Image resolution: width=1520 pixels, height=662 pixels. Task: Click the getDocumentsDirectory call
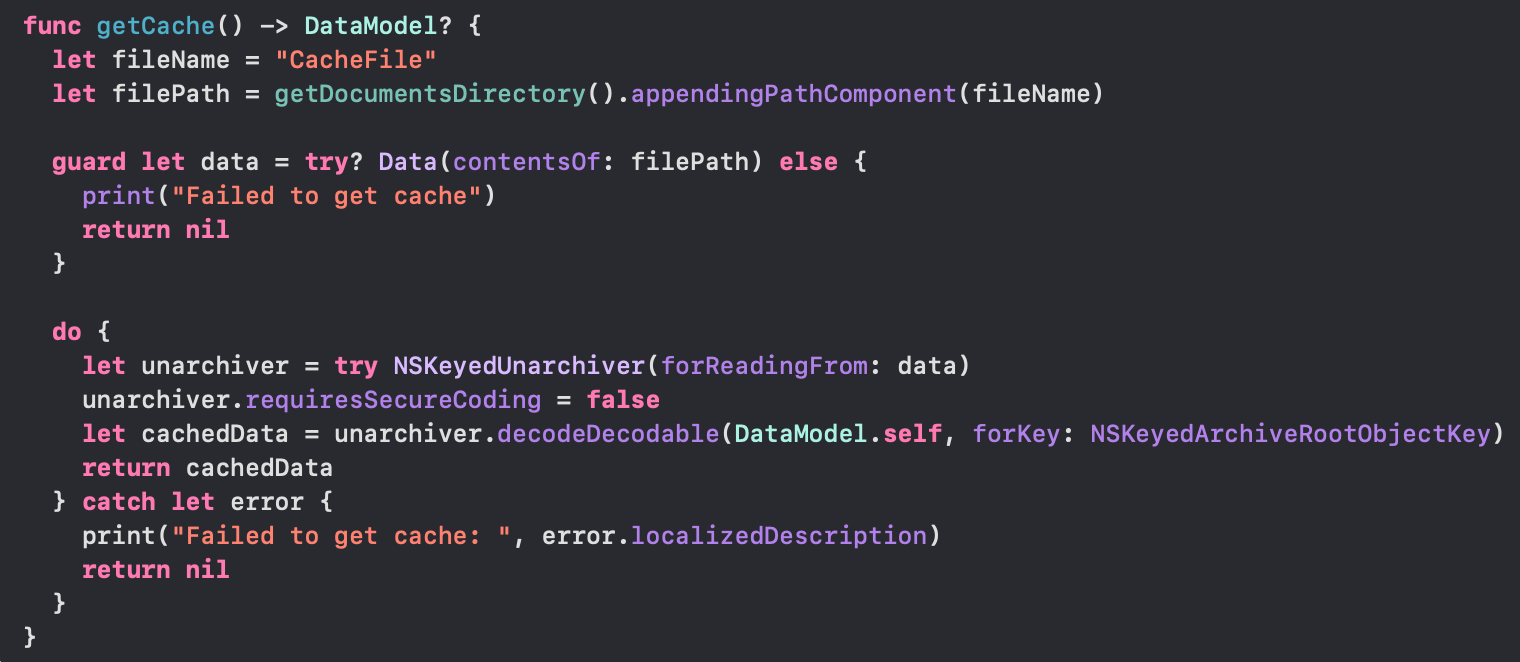[429, 93]
